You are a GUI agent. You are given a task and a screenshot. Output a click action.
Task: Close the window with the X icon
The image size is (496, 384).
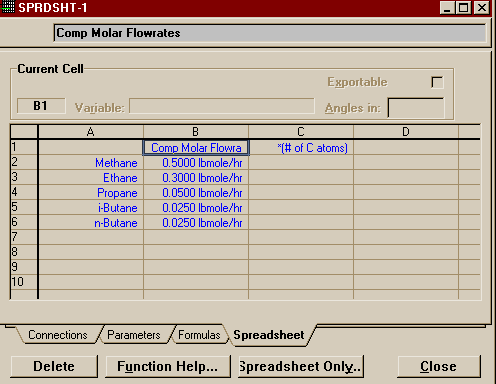pyautogui.click(x=482, y=7)
